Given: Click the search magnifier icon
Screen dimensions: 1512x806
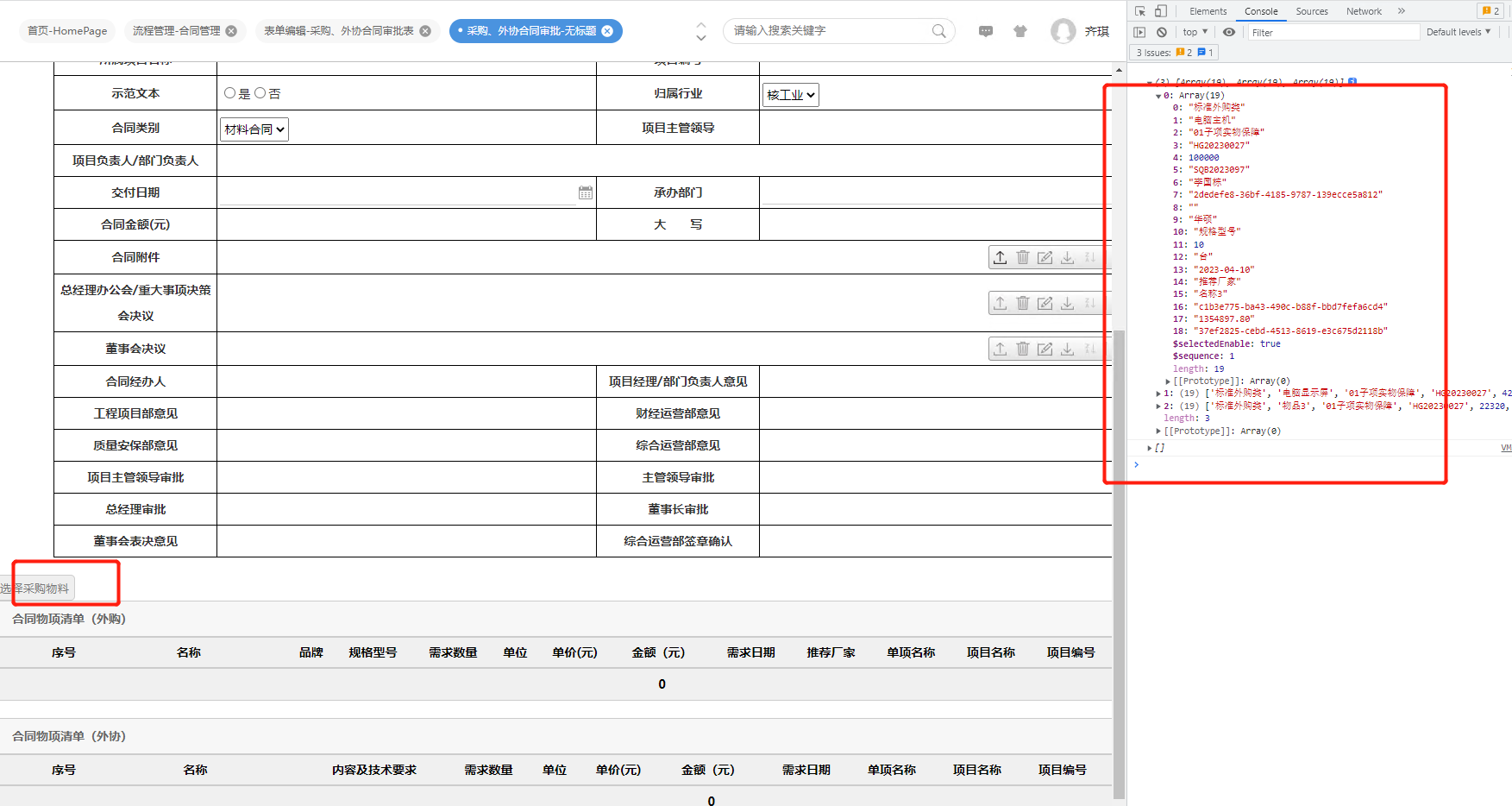Looking at the screenshot, I should coord(938,31).
